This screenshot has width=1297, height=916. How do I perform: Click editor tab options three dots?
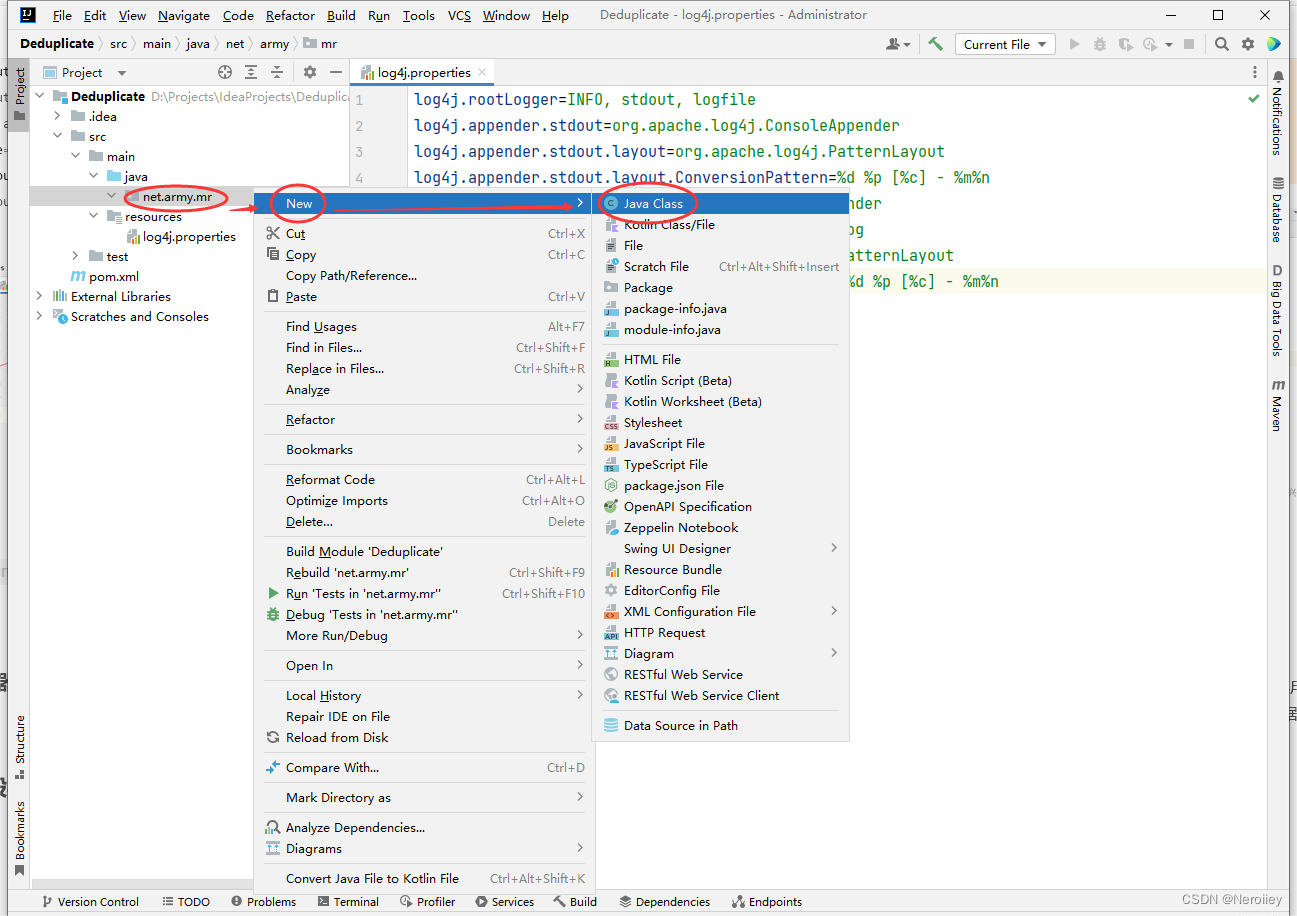pyautogui.click(x=1255, y=72)
